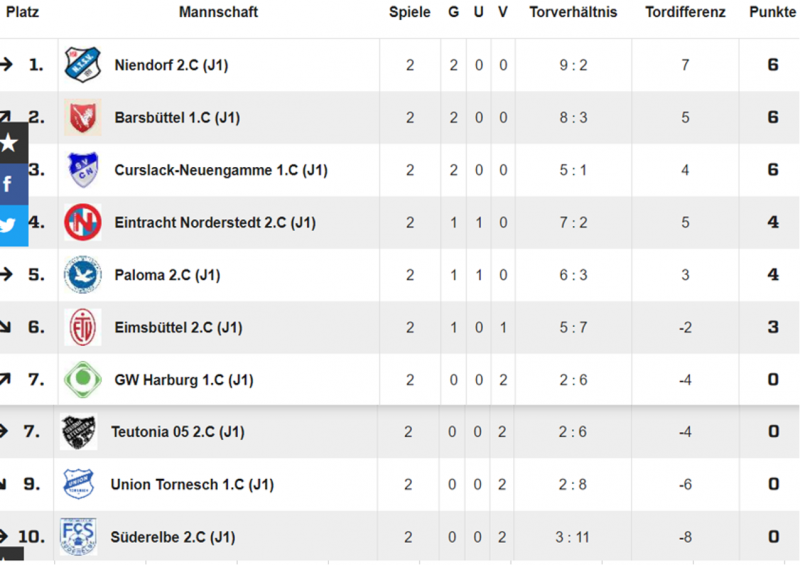Open the Süderelbe 2.C (J1) team link

pos(173,537)
